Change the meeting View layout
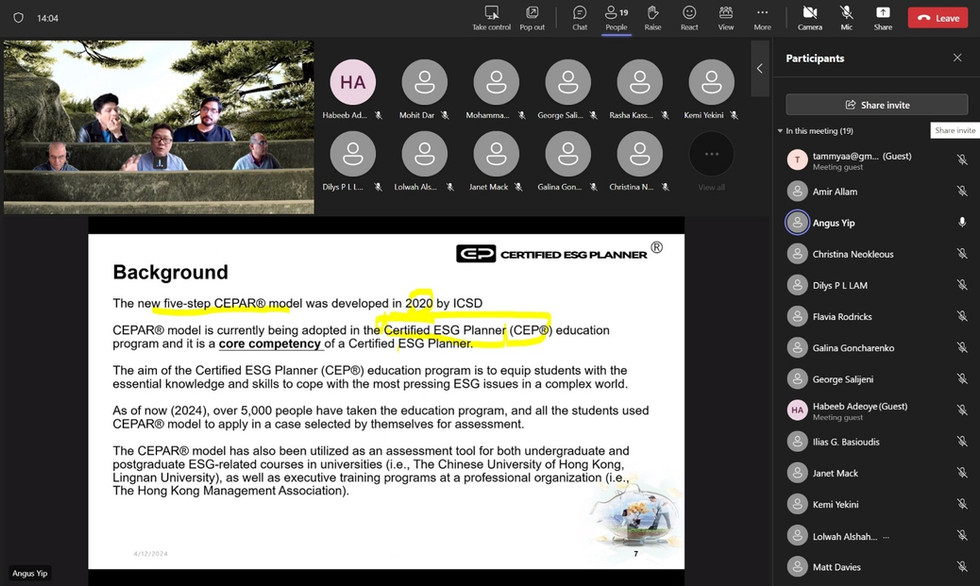The image size is (980, 586). click(726, 17)
